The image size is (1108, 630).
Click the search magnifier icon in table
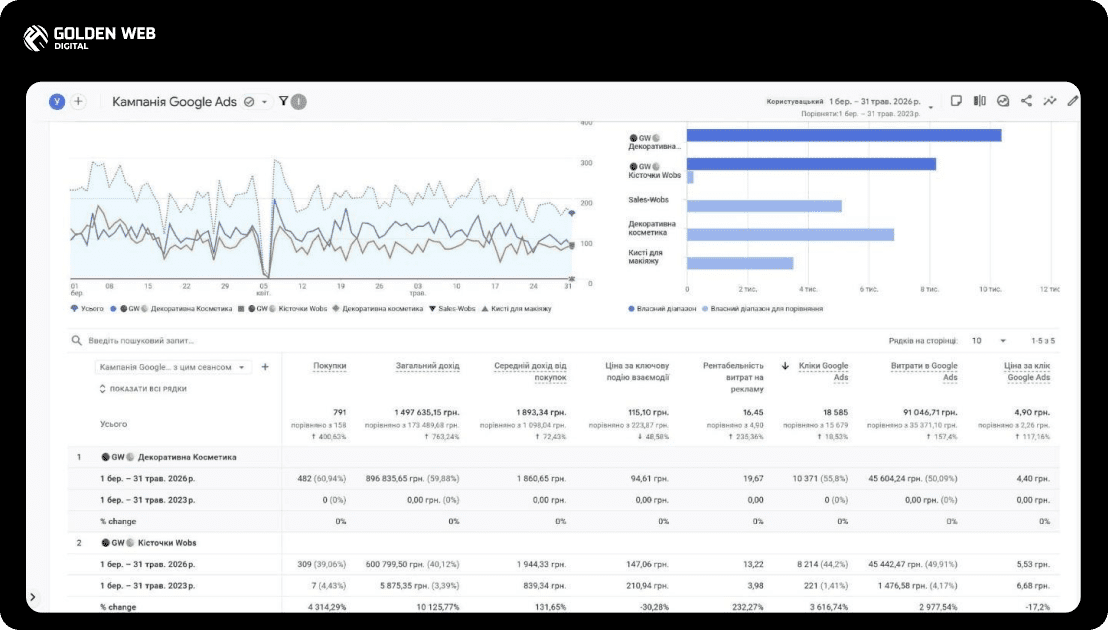click(x=76, y=340)
